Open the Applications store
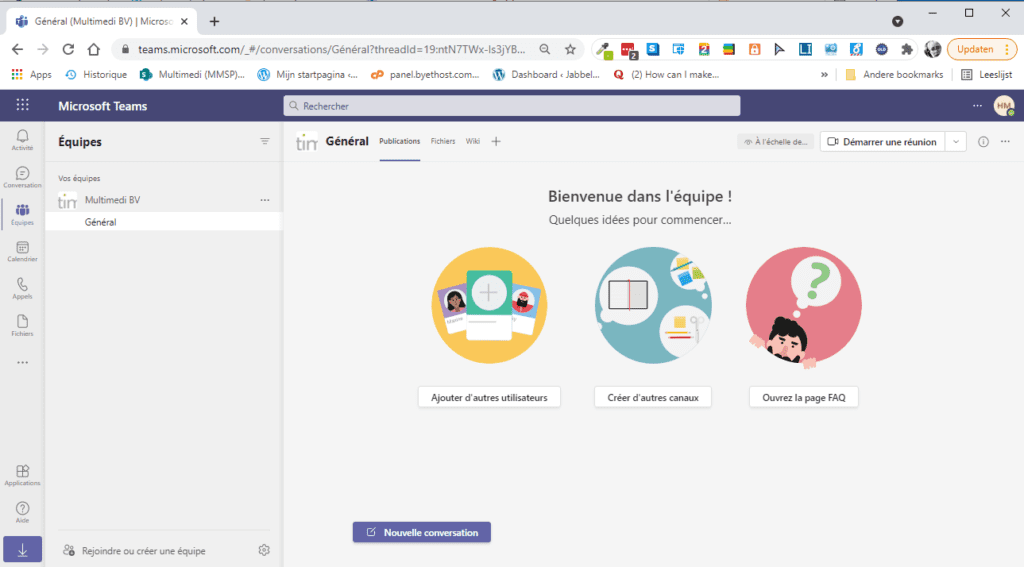The width and height of the screenshot is (1024, 567). pos(22,476)
